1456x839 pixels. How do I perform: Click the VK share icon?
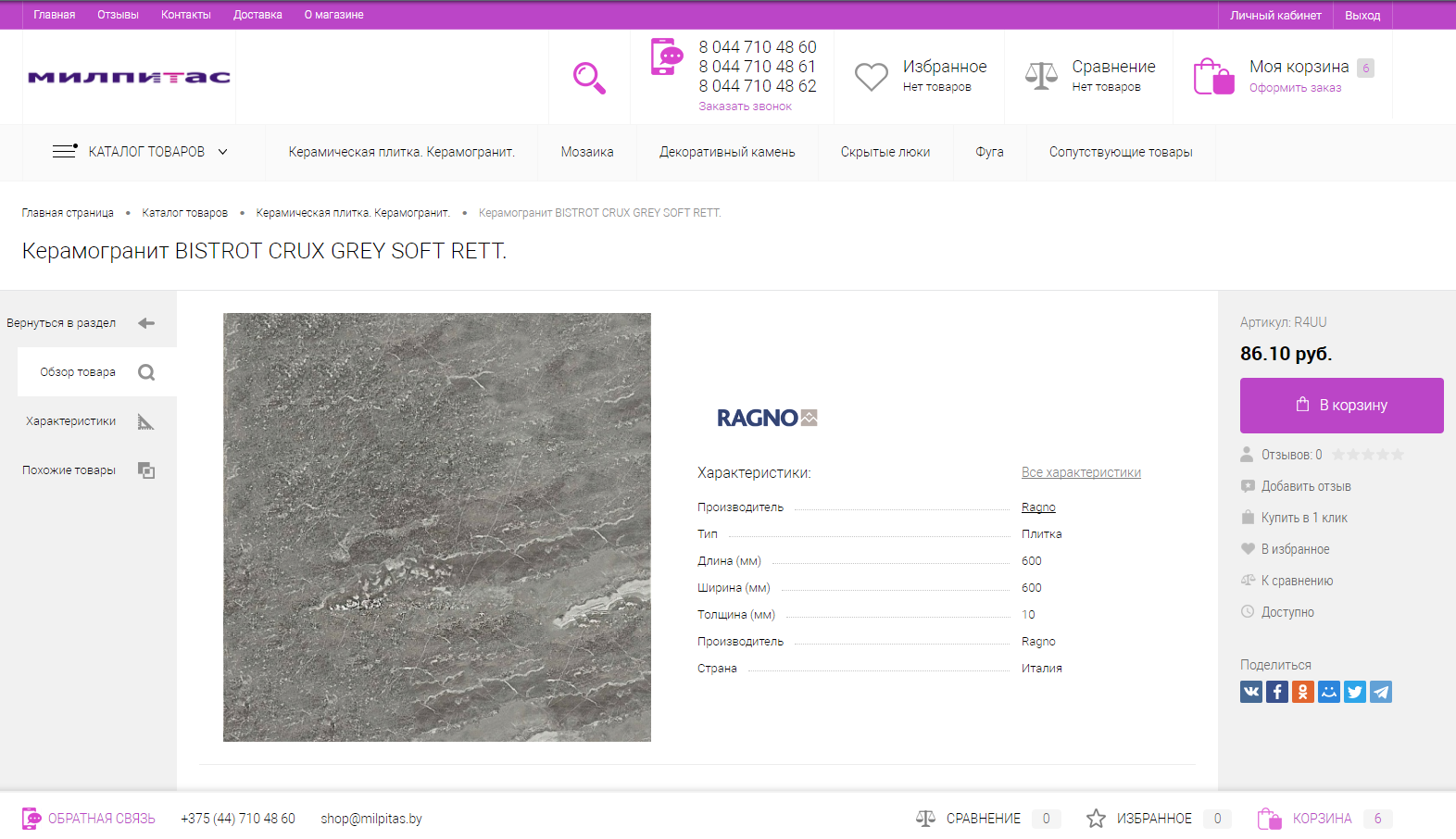(x=1250, y=692)
